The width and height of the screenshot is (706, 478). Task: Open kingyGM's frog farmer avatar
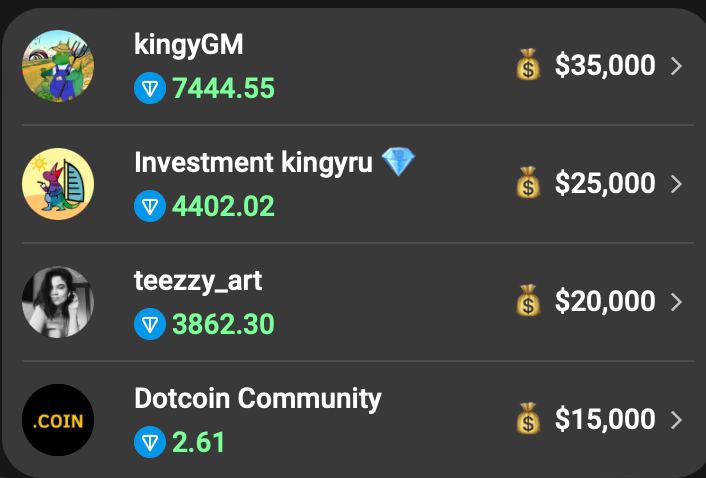click(x=58, y=66)
